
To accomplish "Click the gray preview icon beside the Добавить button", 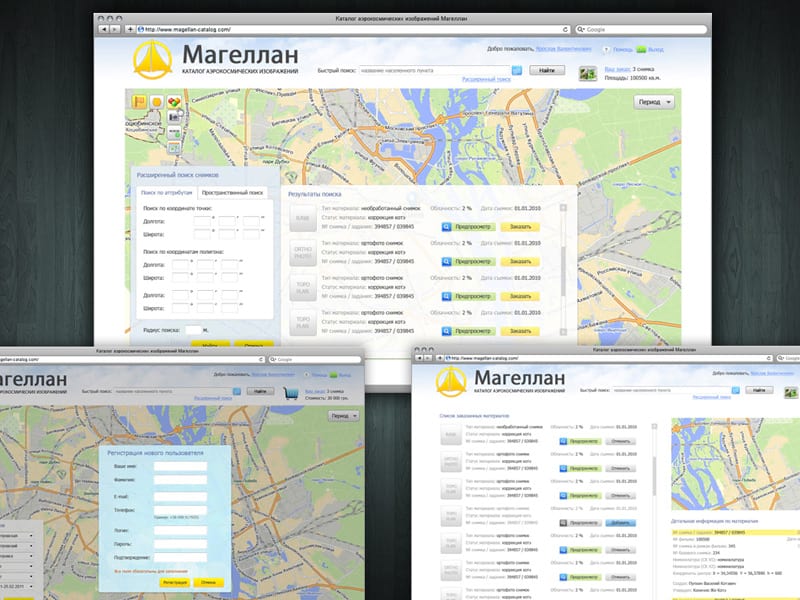I will pyautogui.click(x=563, y=523).
